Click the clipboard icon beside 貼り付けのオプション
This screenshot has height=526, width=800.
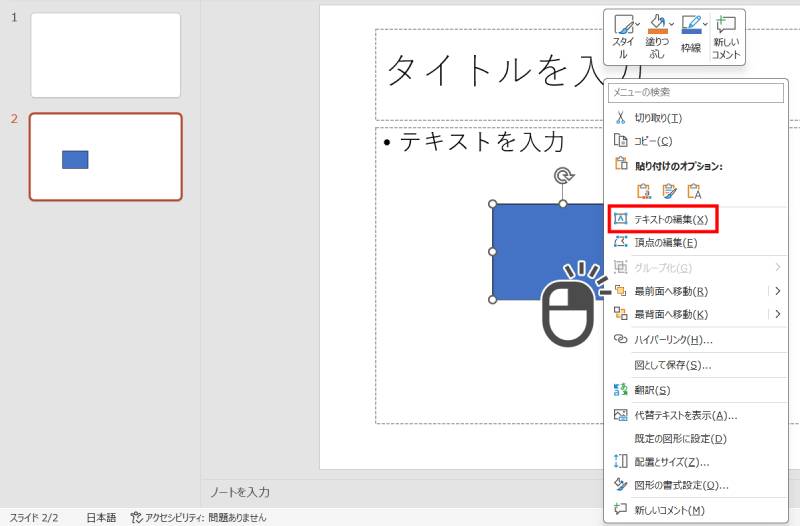621,163
